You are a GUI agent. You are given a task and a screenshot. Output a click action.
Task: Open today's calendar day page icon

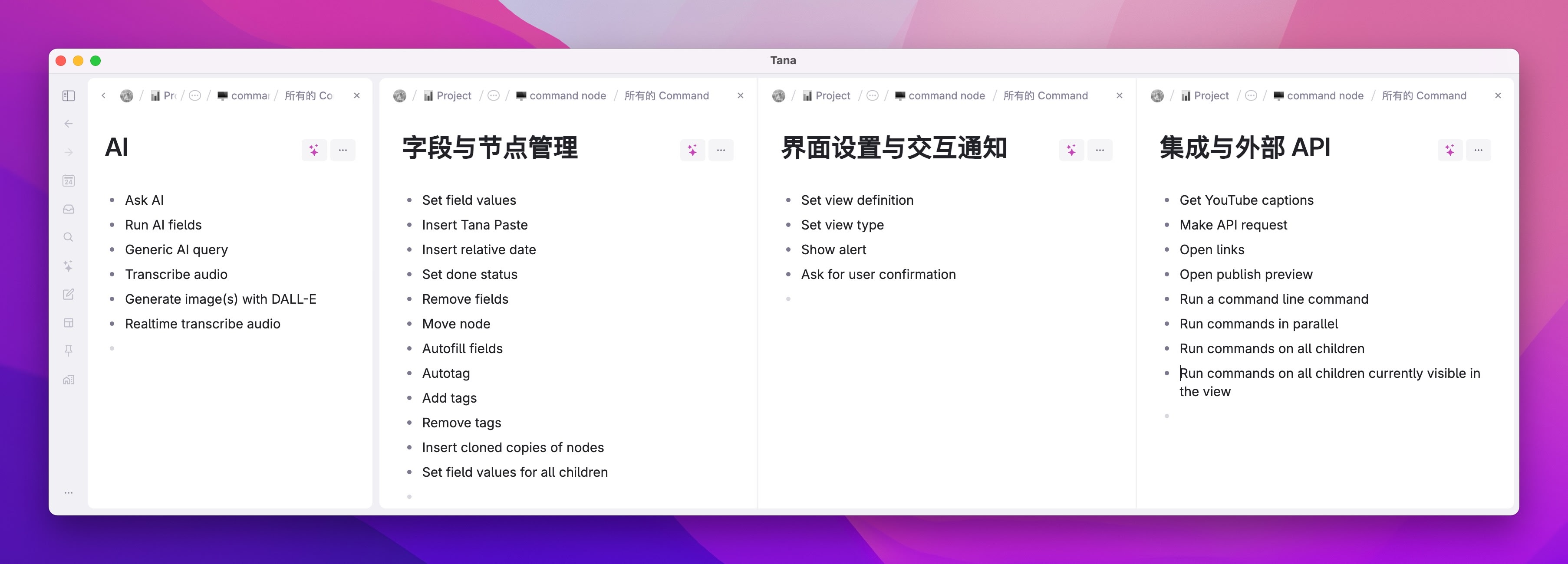coord(69,181)
